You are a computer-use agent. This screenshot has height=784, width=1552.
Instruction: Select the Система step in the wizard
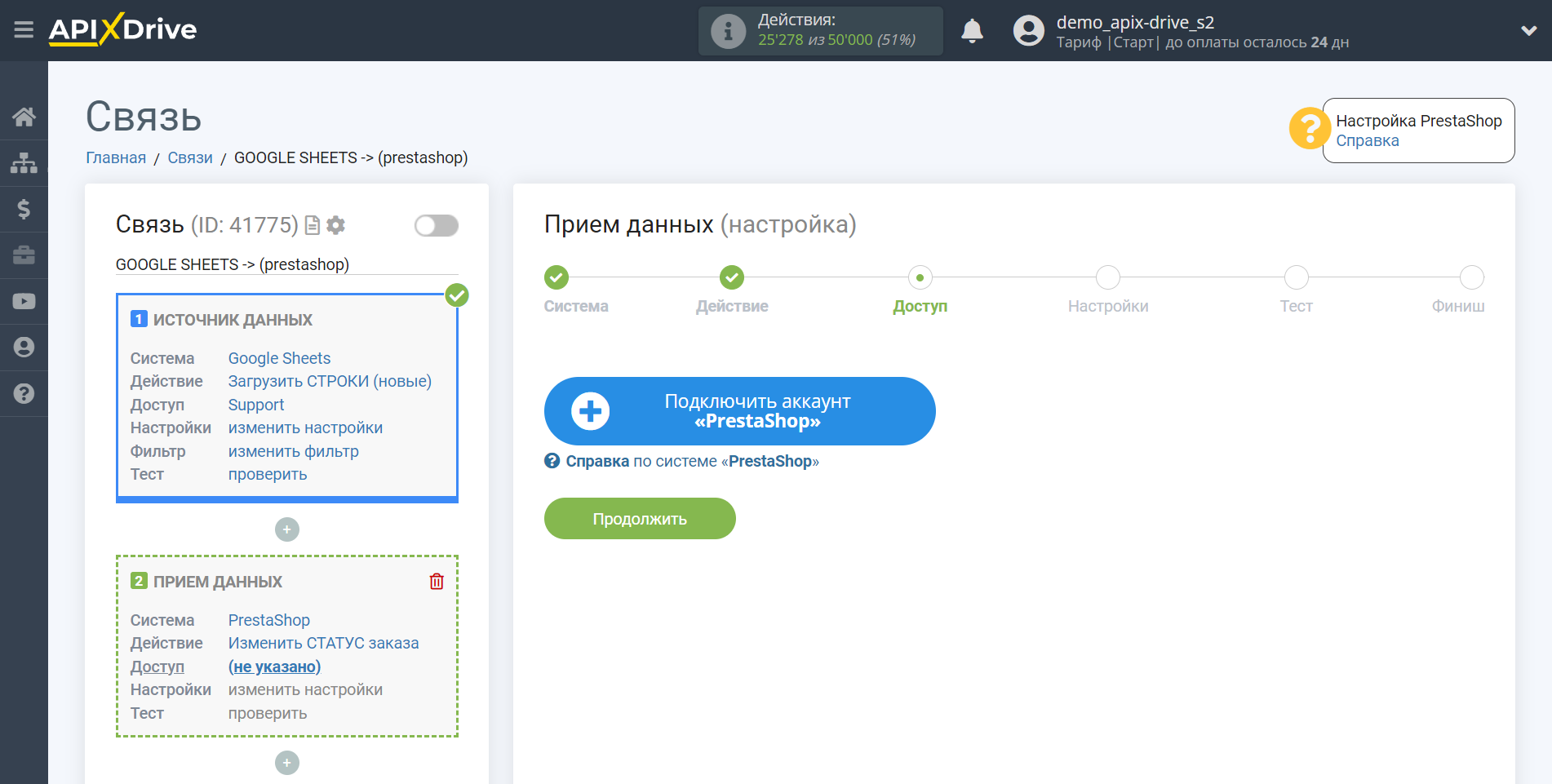[557, 277]
